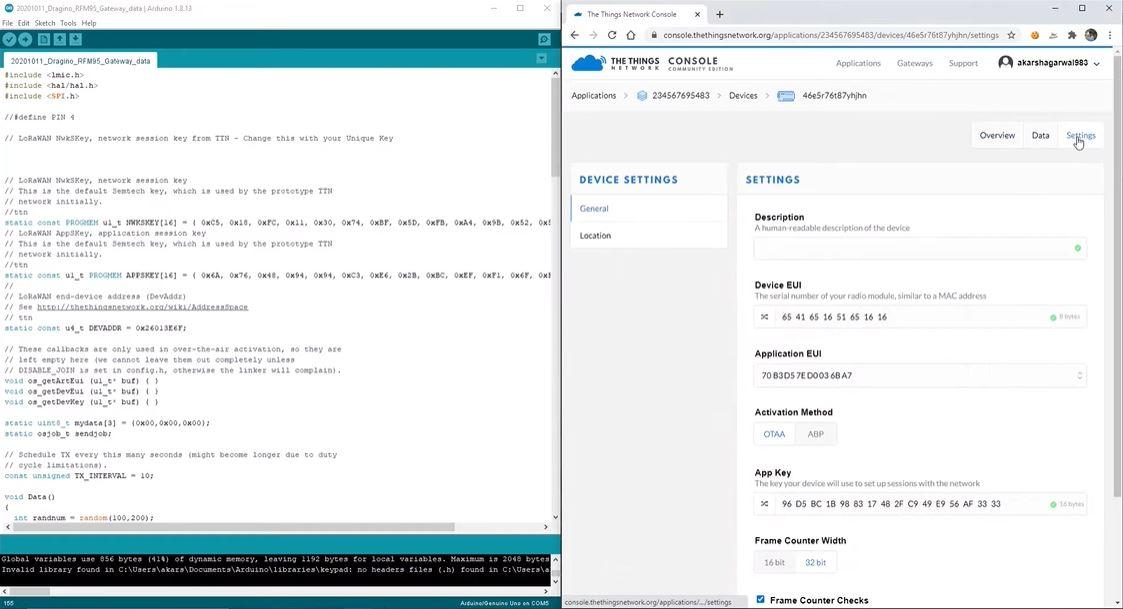Go back in the browser
The image size is (1123, 609).
coord(574,35)
